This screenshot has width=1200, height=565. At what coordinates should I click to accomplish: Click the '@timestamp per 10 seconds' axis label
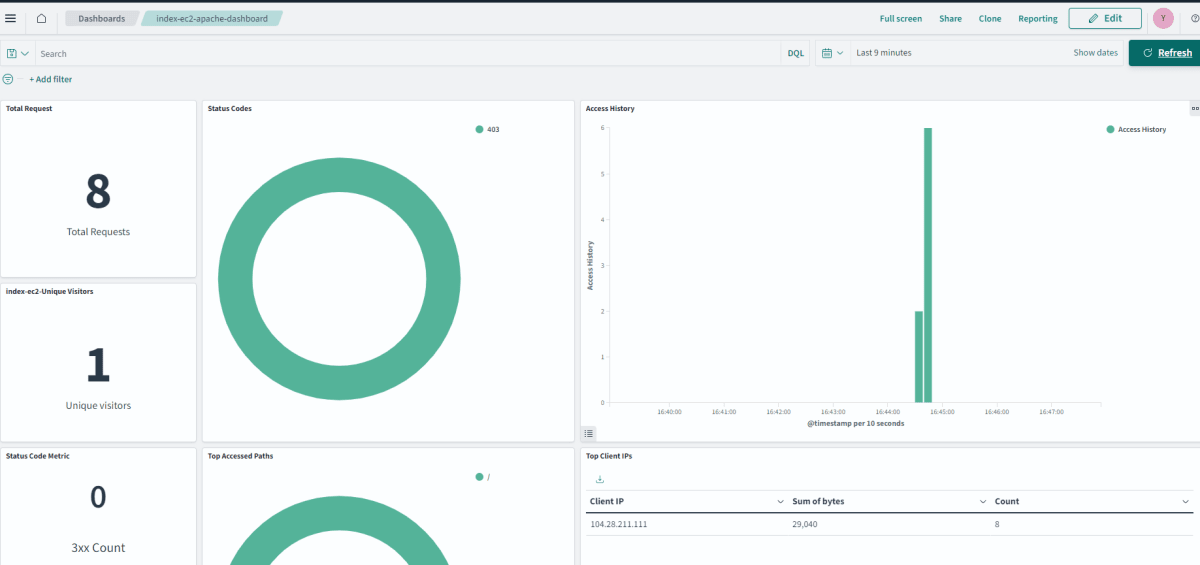coord(855,423)
